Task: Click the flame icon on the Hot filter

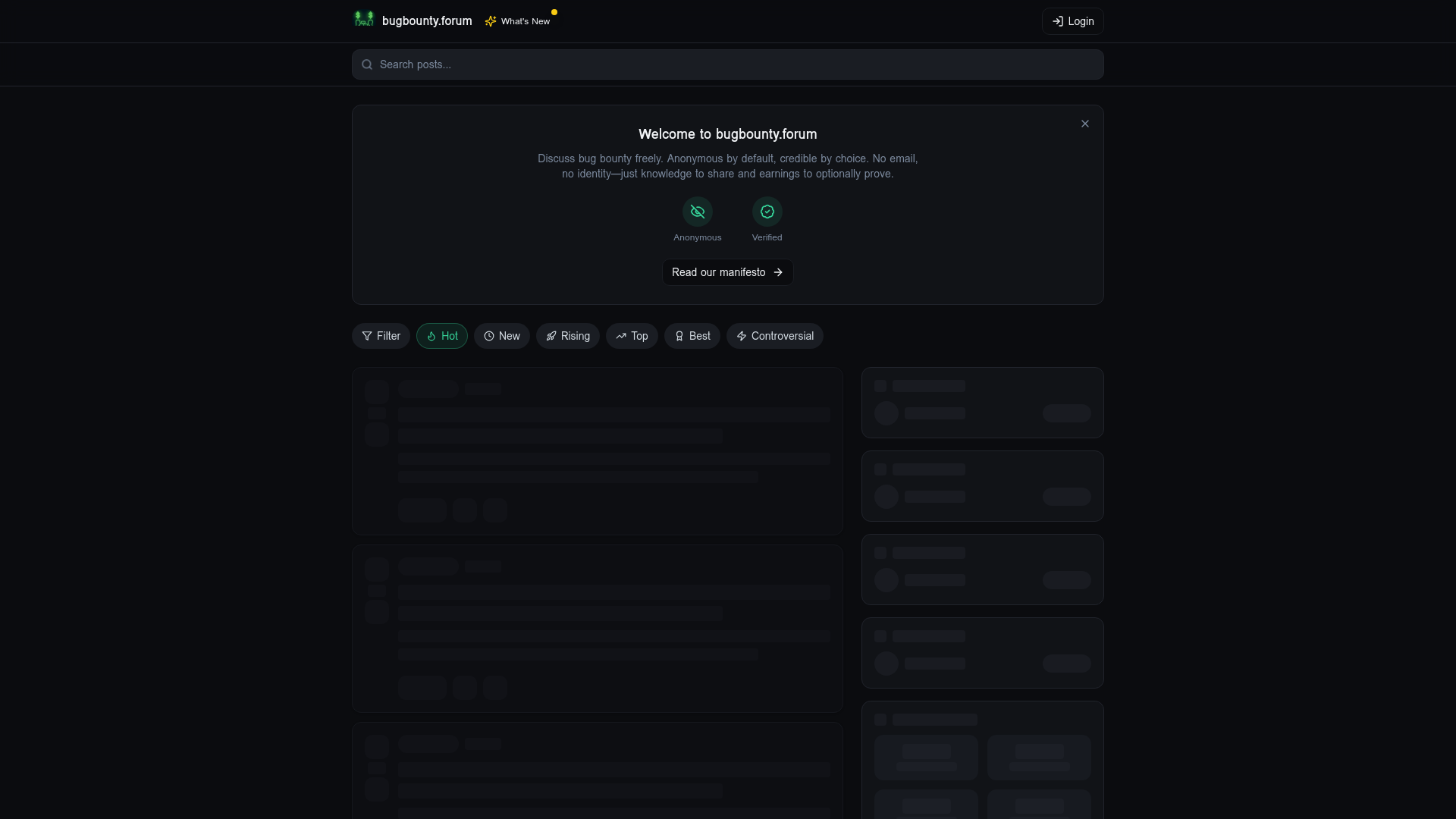Action: [431, 336]
